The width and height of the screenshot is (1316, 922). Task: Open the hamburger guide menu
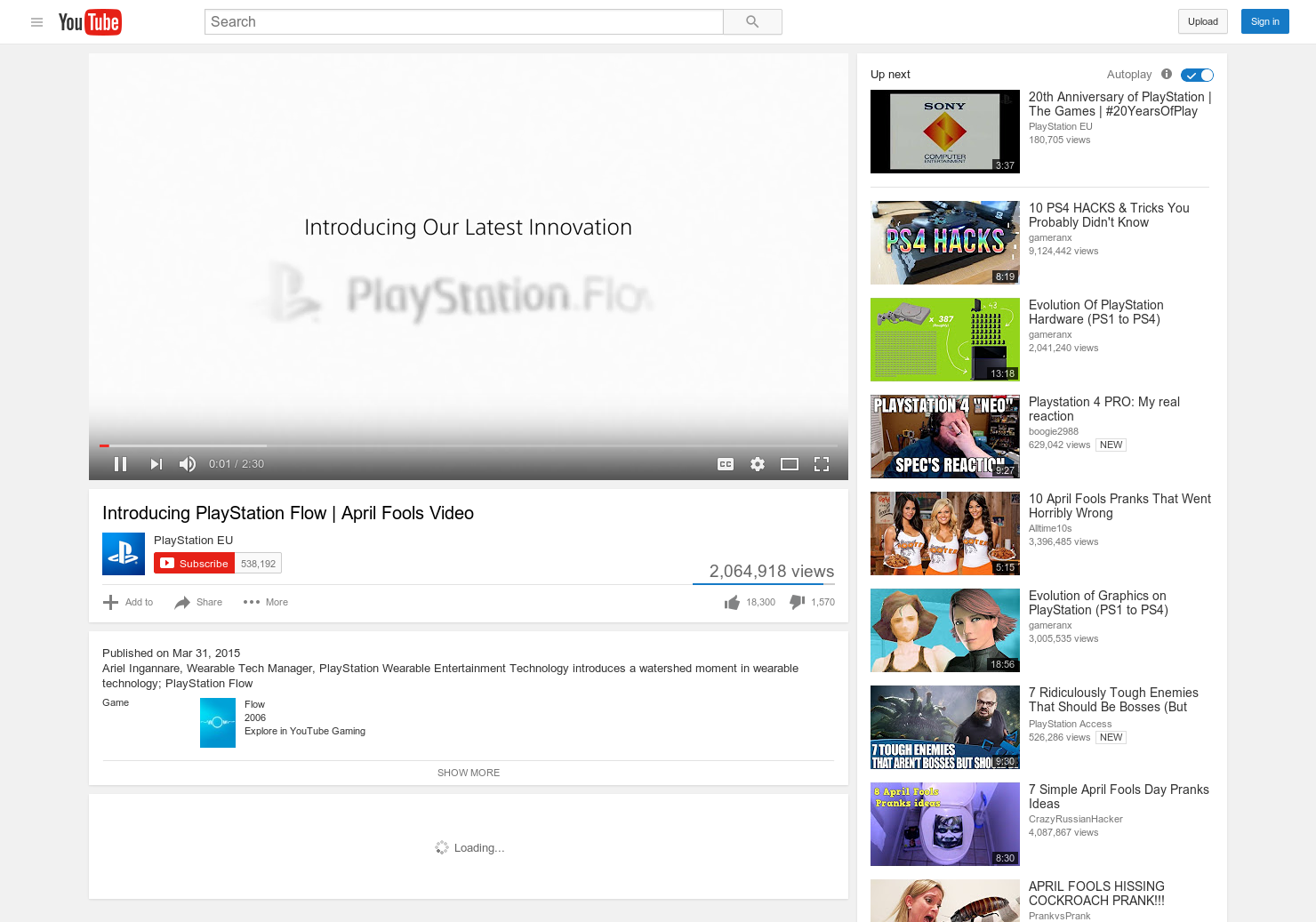(x=36, y=22)
